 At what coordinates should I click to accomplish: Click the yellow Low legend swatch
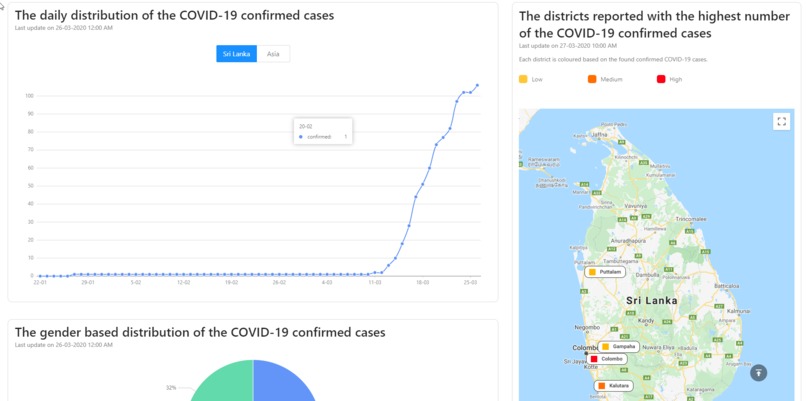pos(523,79)
